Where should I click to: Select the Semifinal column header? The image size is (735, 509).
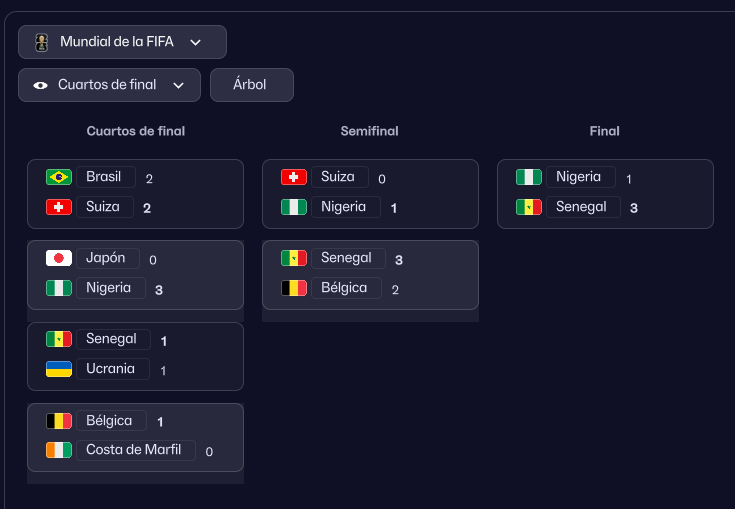tap(369, 131)
